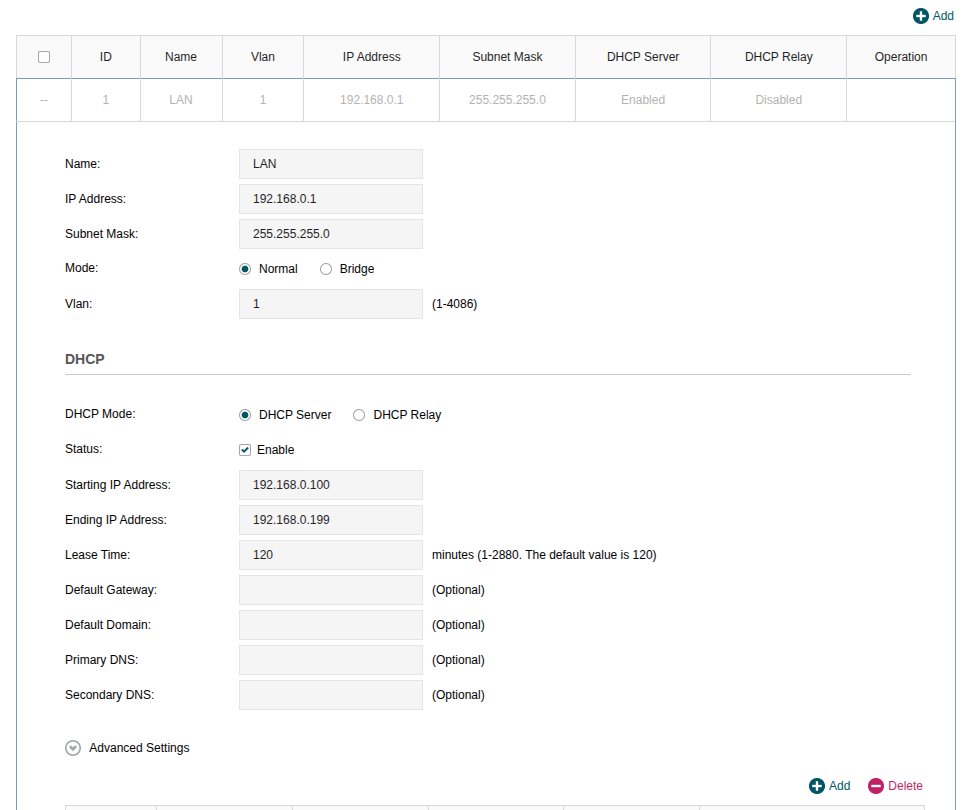Screen dimensions: 975x810
Task: Edit the Ending IP Address field
Action: (x=331, y=520)
